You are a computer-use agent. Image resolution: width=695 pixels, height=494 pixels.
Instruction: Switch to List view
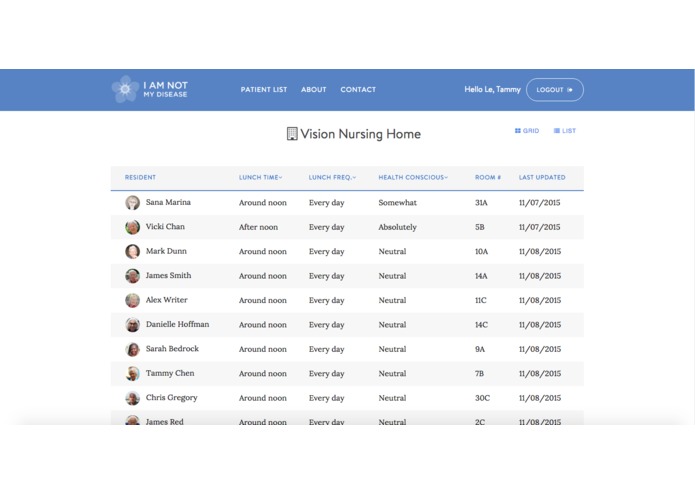tap(565, 131)
